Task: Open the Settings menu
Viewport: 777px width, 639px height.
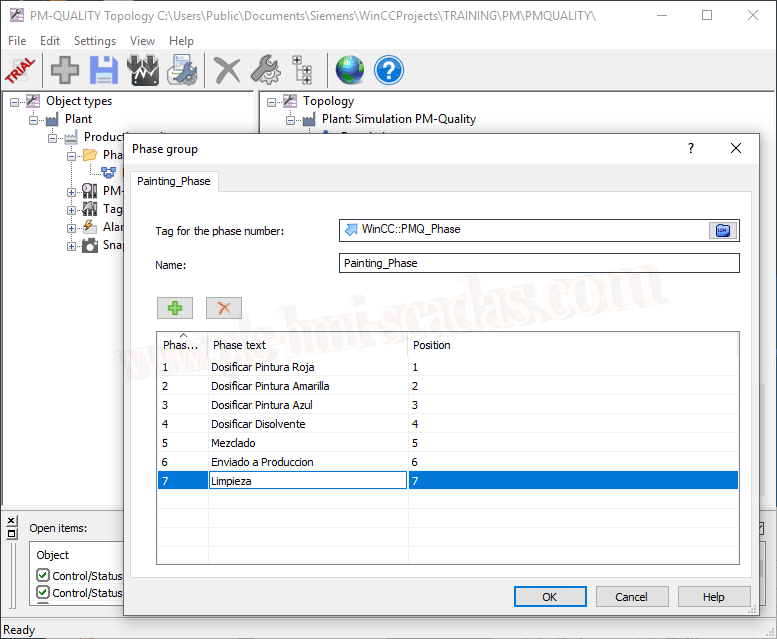Action: click(95, 41)
